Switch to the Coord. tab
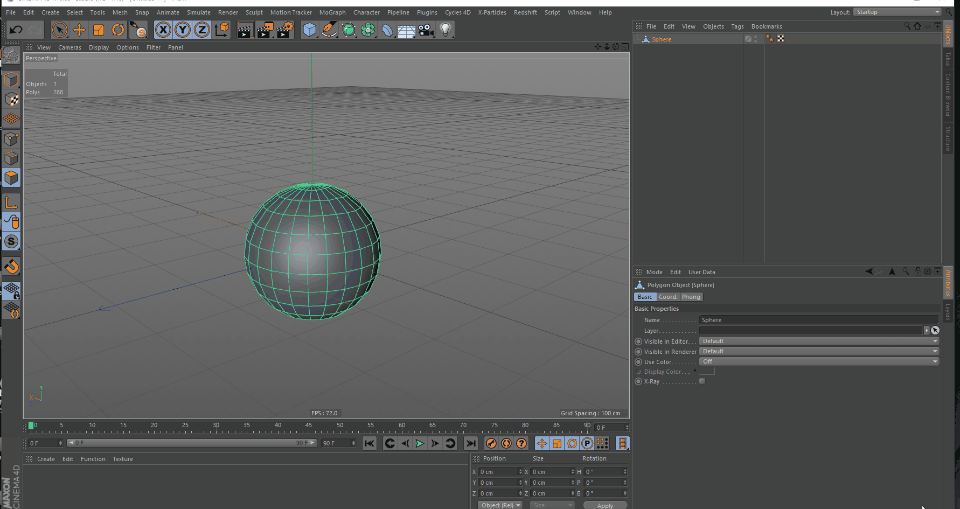This screenshot has height=509, width=960. point(667,297)
